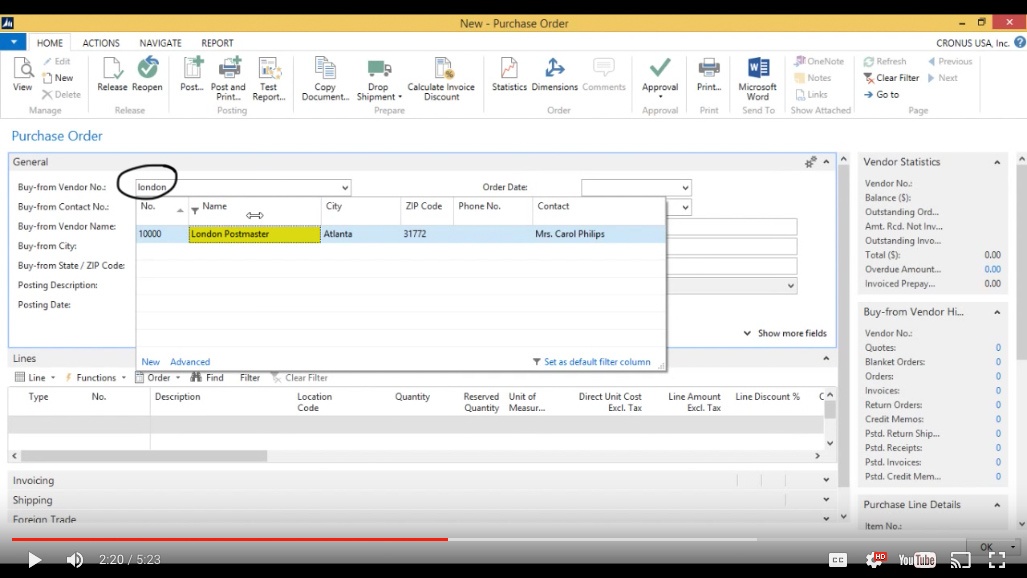This screenshot has width=1027, height=578.
Task: Click Find in the Lines toolbar
Action: pos(207,377)
